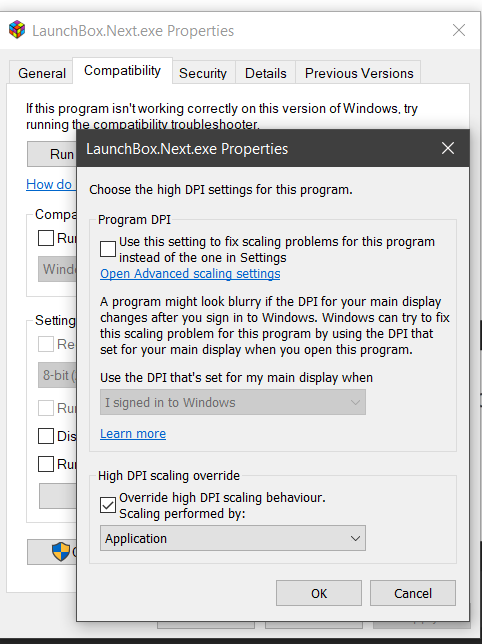482x644 pixels.
Task: Switch to the Security tab
Action: 203,73
